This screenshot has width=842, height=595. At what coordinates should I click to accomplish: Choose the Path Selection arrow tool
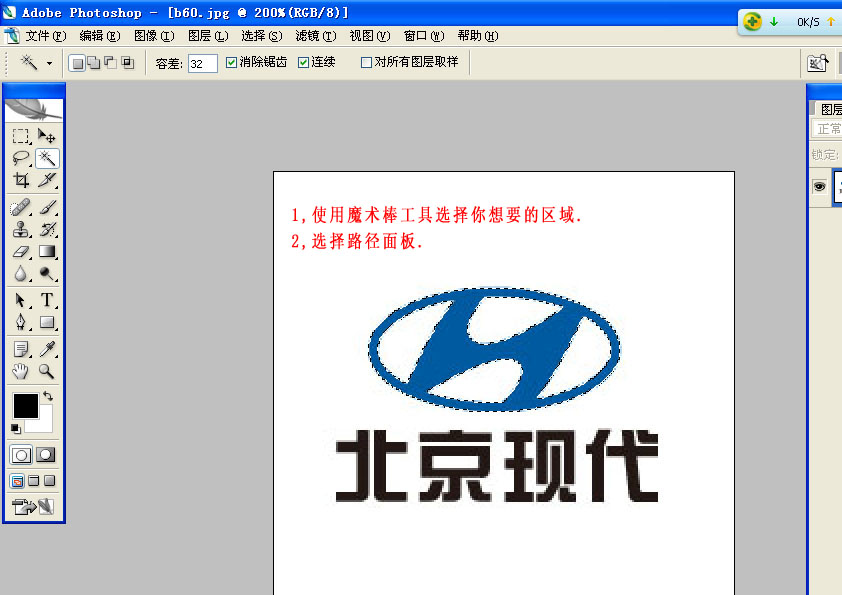[x=20, y=300]
